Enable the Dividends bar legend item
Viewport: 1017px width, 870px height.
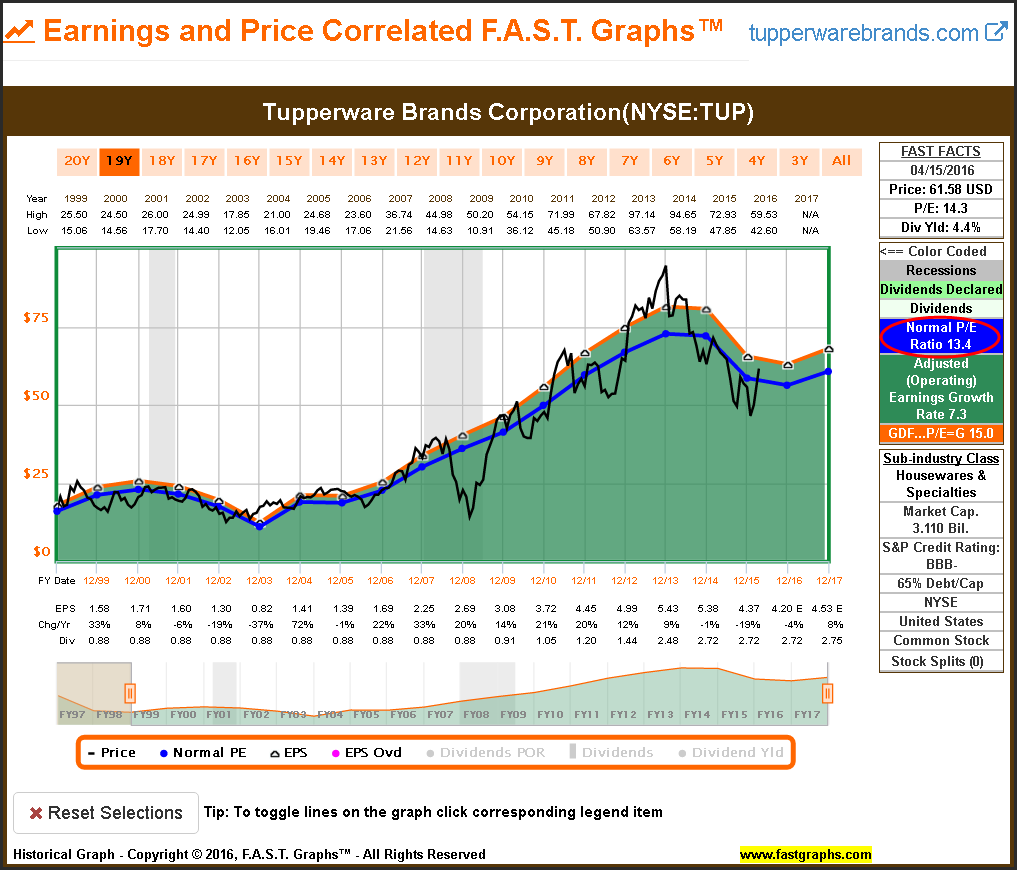[x=612, y=752]
